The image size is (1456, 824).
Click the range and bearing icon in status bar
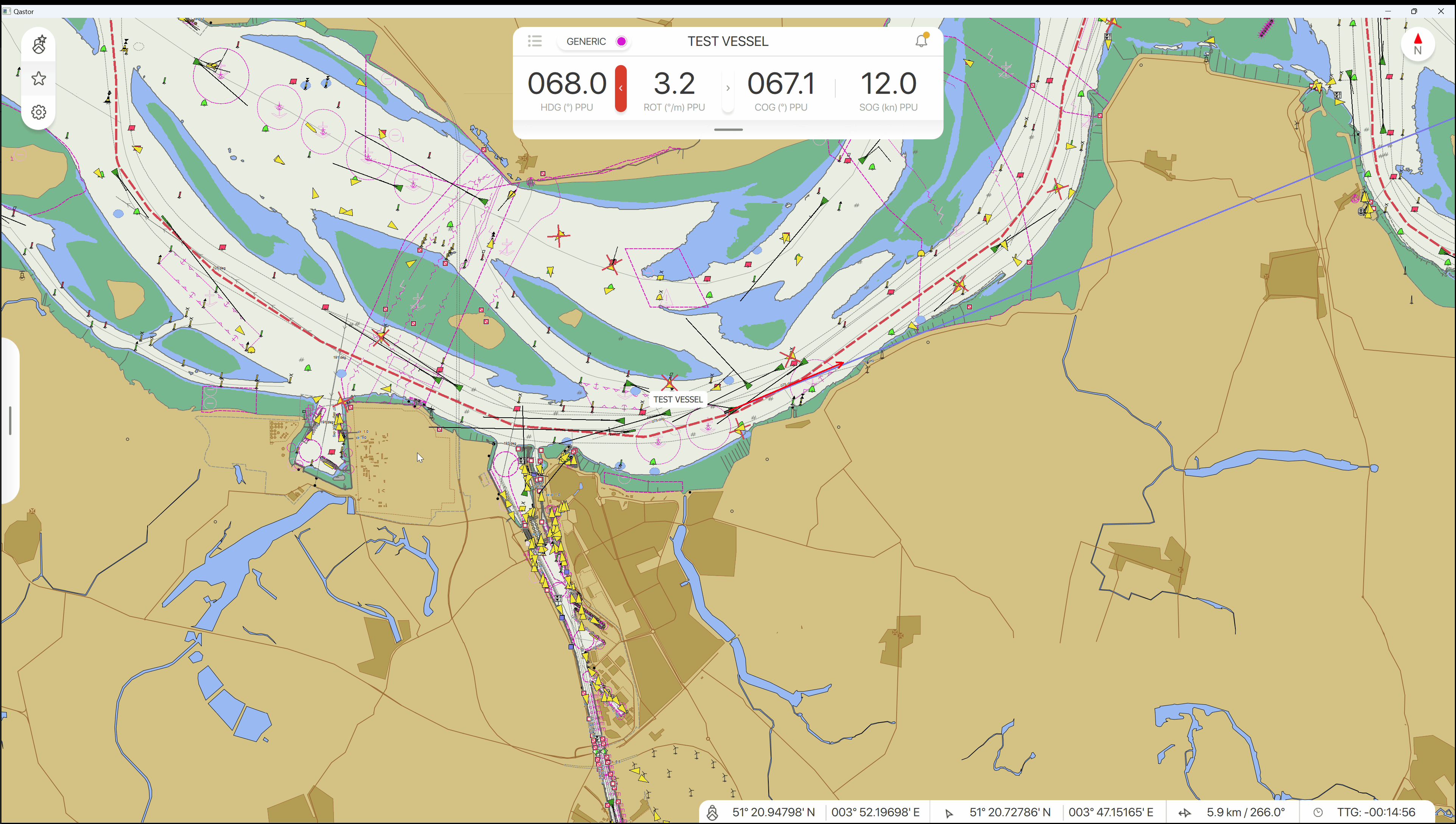click(x=1185, y=813)
